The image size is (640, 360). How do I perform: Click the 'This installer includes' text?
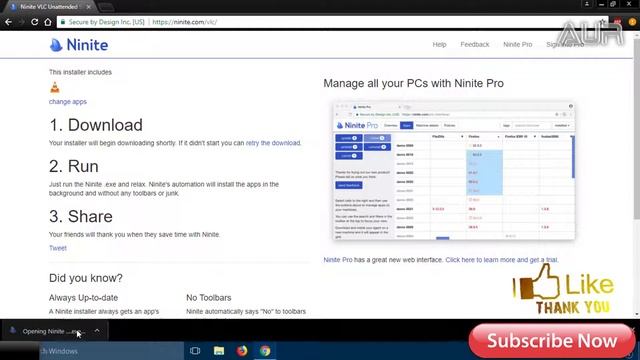(x=80, y=72)
